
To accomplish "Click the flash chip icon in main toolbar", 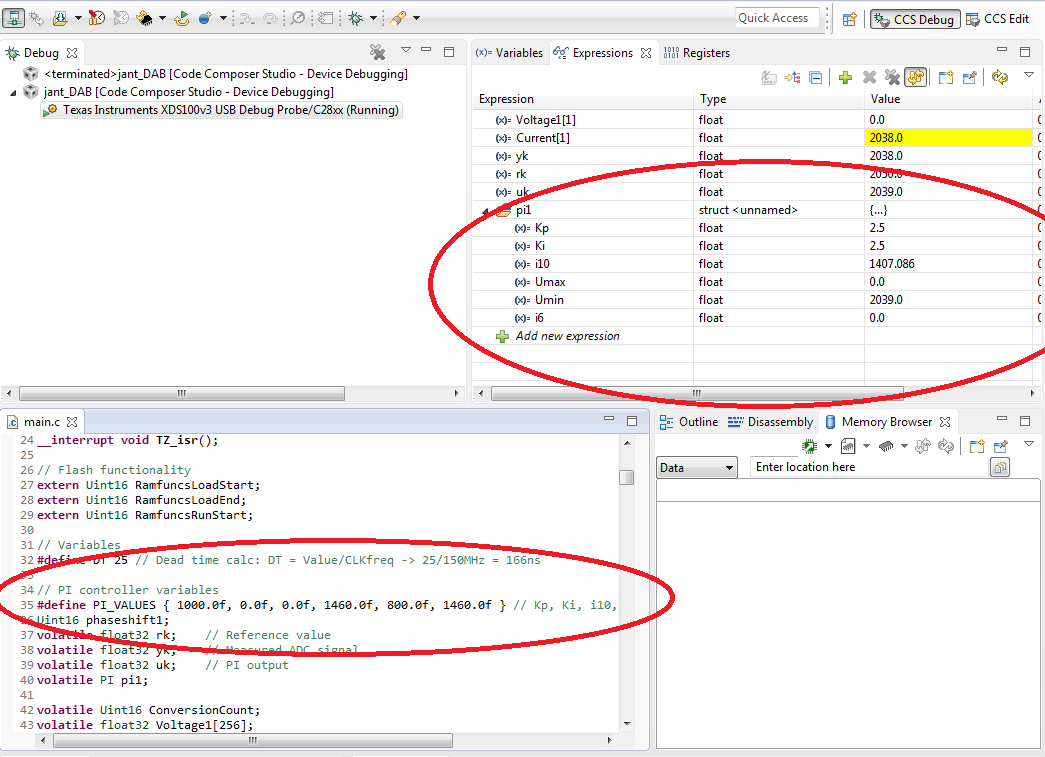I will pyautogui.click(x=144, y=18).
